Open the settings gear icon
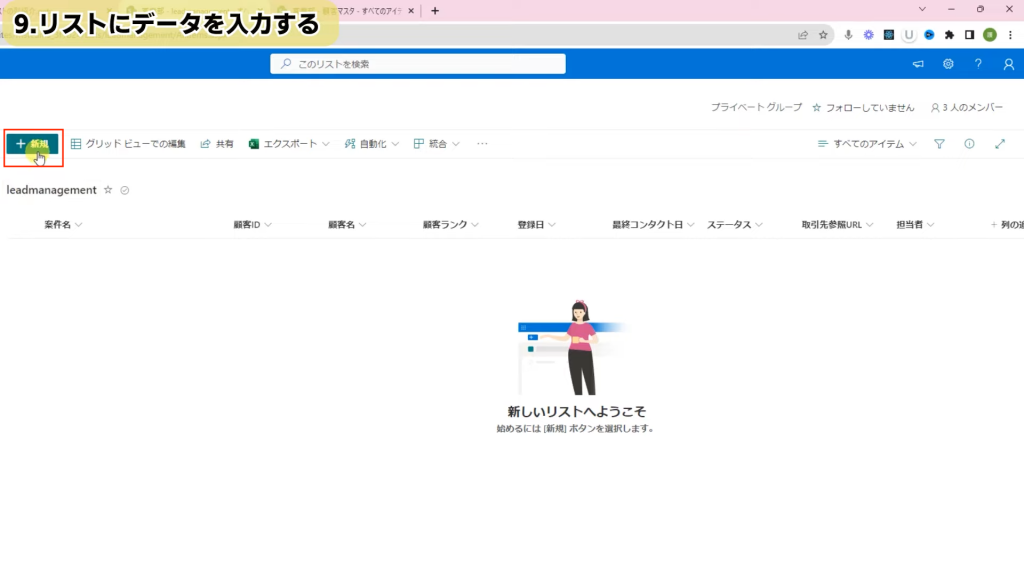 tap(948, 64)
